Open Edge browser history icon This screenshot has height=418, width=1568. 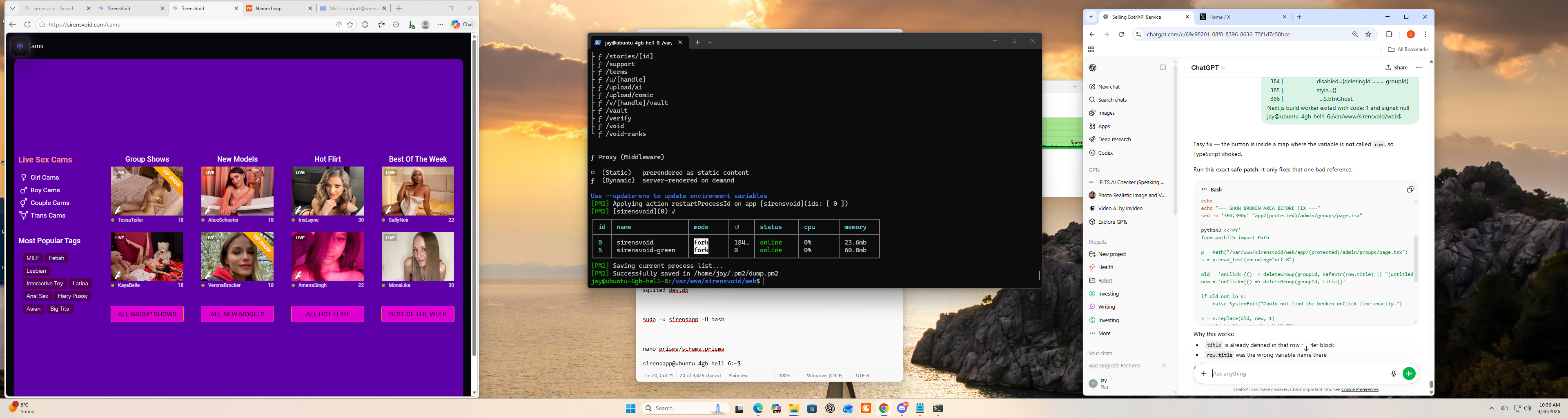click(396, 25)
